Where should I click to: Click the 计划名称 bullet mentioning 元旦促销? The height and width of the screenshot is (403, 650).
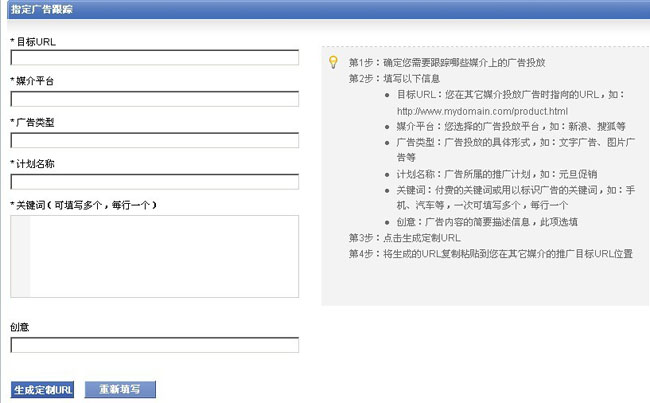(497, 174)
